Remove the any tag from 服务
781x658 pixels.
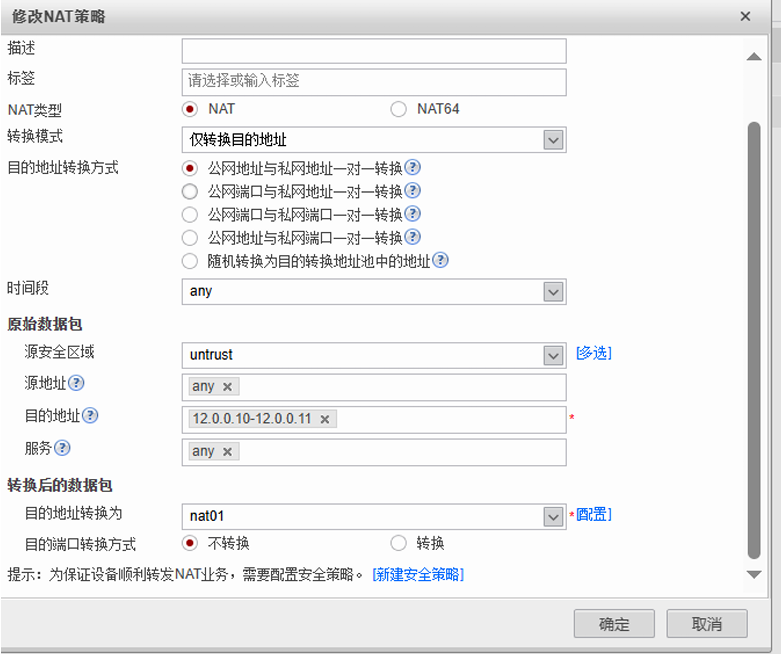coord(228,452)
